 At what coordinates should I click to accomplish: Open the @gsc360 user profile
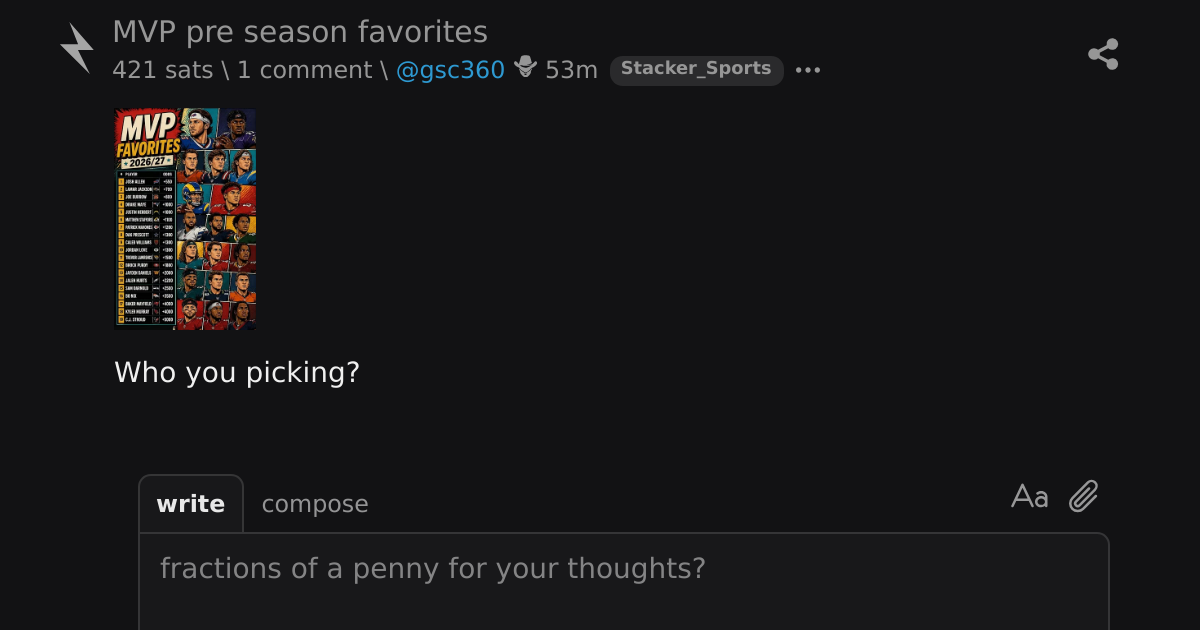click(451, 70)
